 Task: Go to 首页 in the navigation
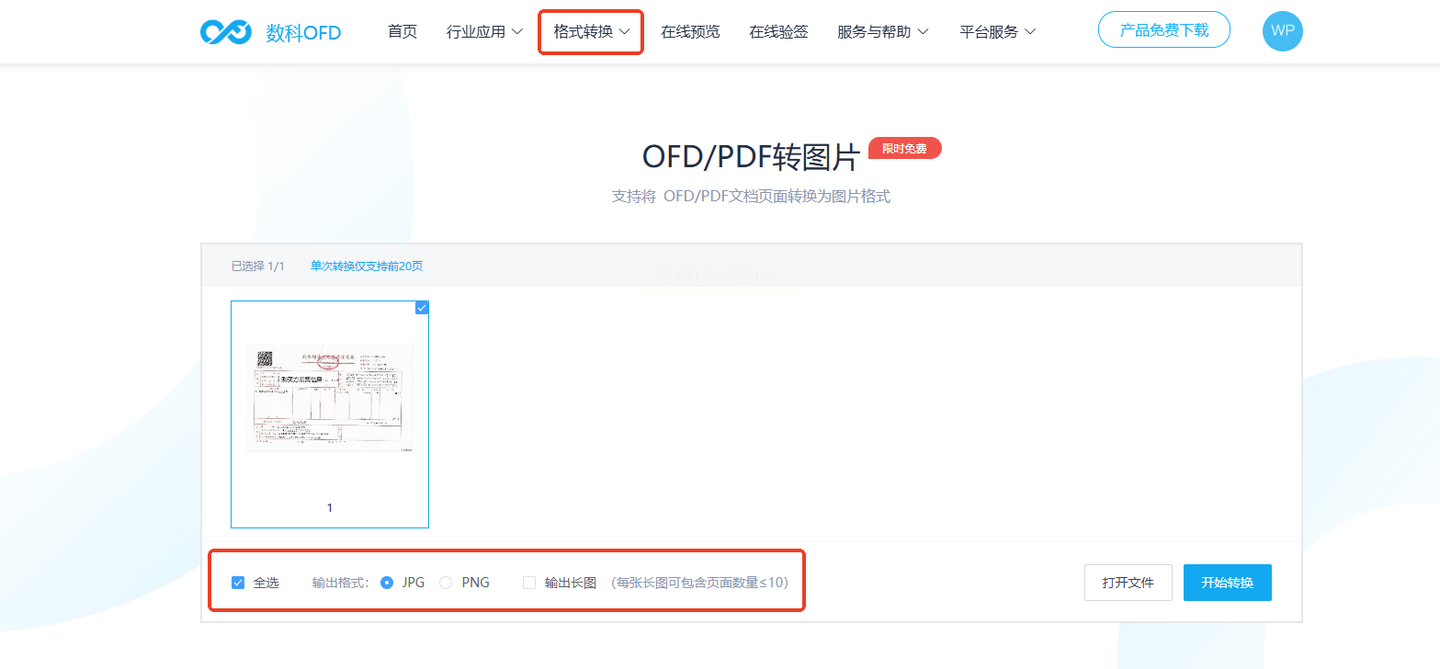tap(402, 32)
